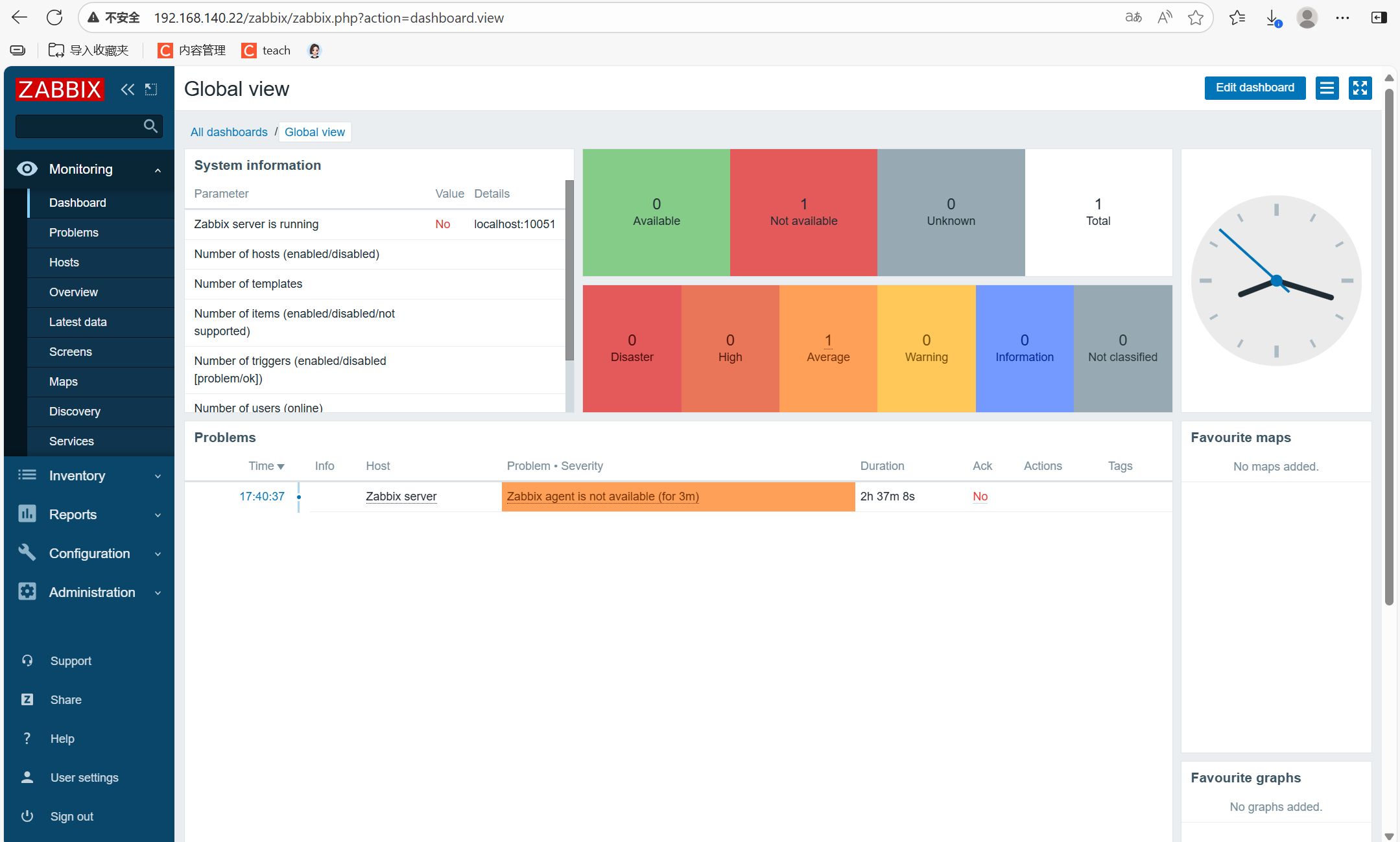Viewport: 1400px width, 842px height.
Task: Click the ZABBIX logo
Action: [x=60, y=89]
